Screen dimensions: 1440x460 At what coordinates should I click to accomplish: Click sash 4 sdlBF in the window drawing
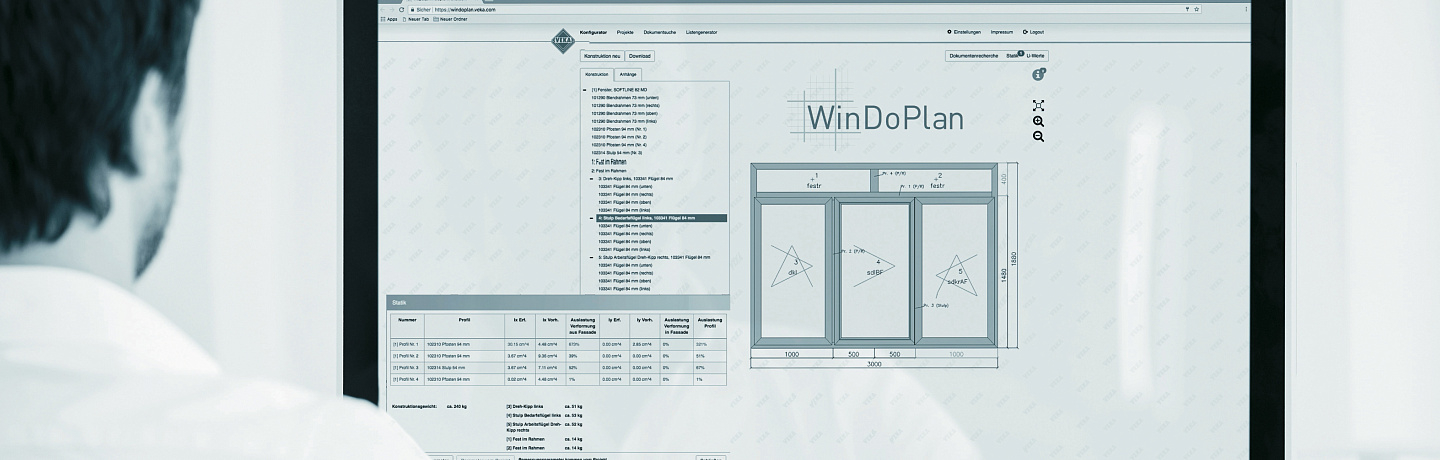875,270
